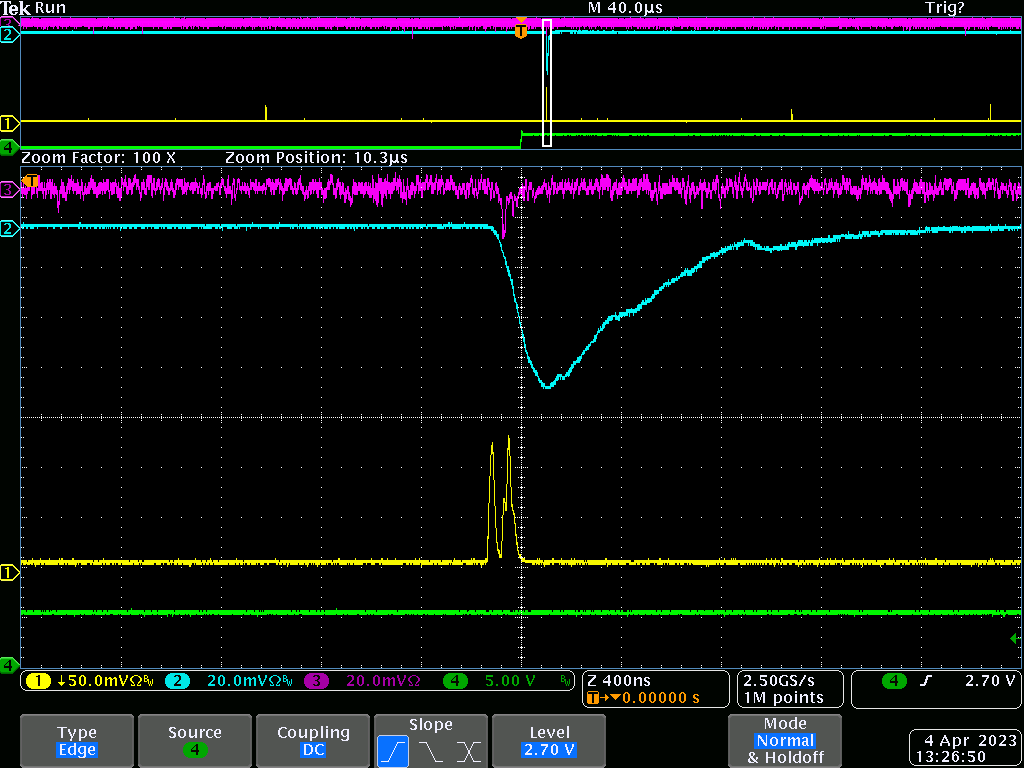
Task: Toggle the magenta channel 3 badge in readout bar
Action: tap(315, 681)
